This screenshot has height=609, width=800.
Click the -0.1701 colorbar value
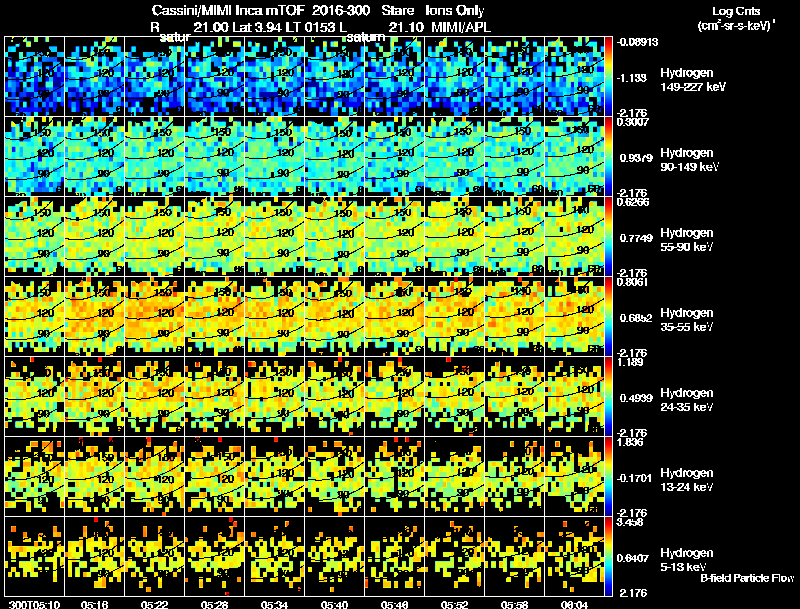click(x=634, y=478)
